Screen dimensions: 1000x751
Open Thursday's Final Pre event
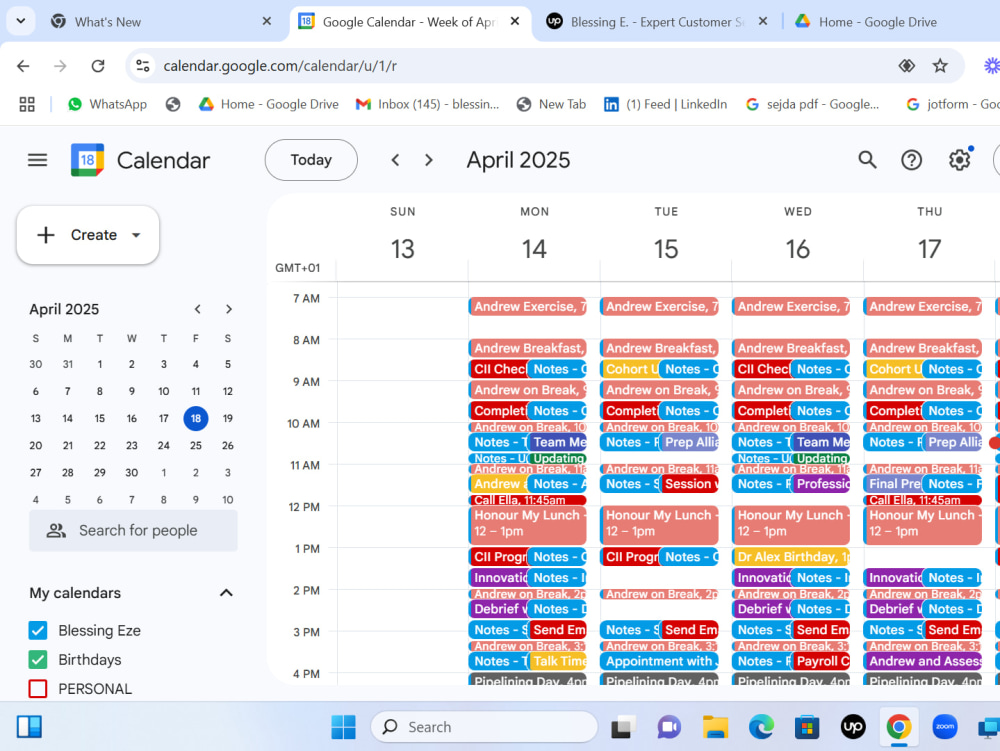click(893, 484)
